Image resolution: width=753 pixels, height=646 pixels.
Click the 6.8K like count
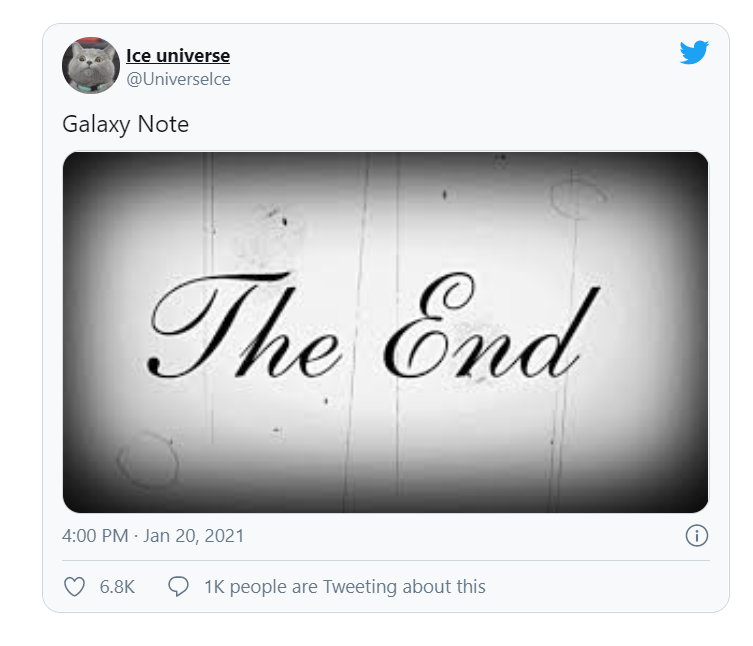click(x=117, y=587)
